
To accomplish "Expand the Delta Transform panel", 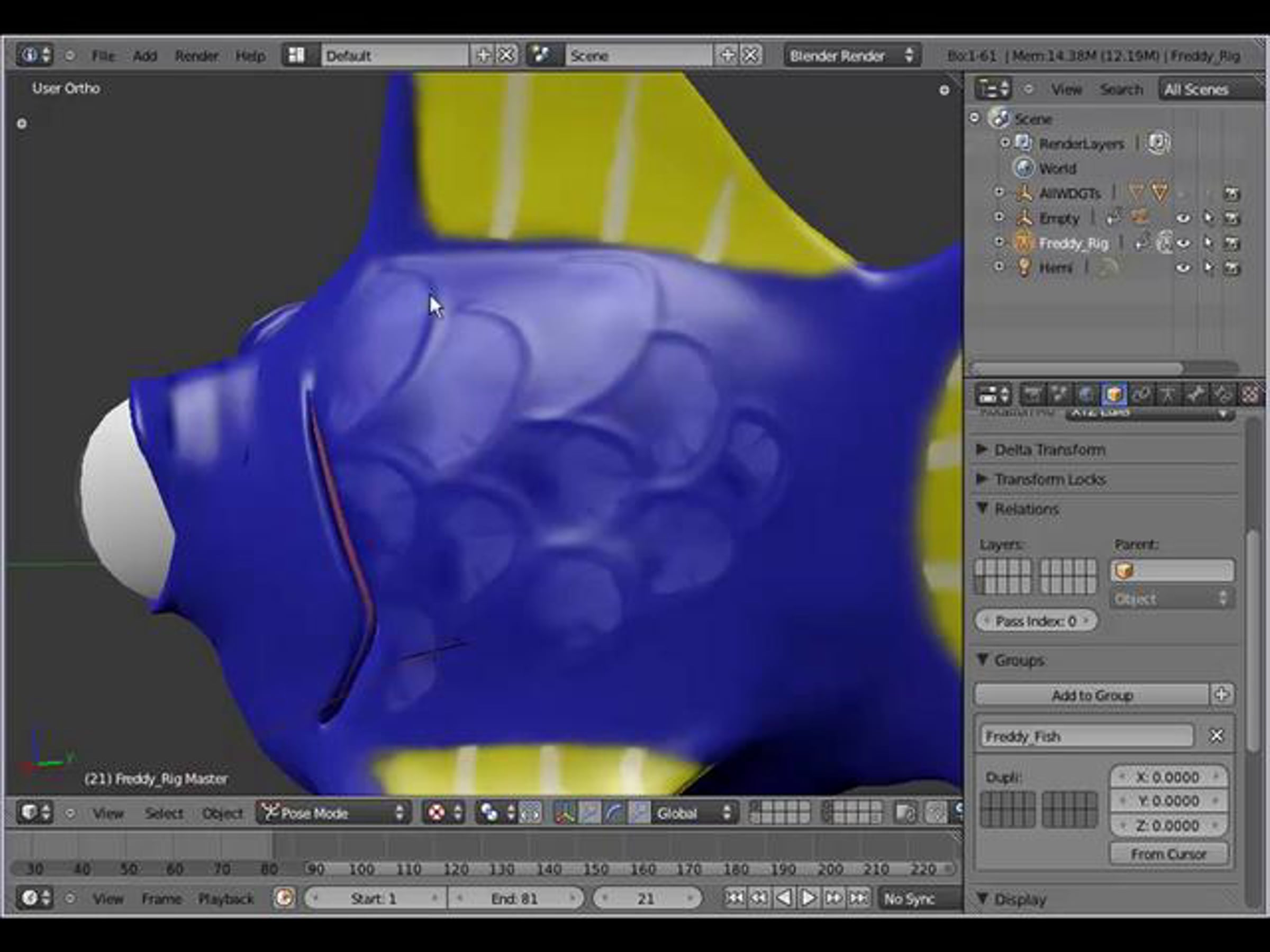I will (1049, 450).
